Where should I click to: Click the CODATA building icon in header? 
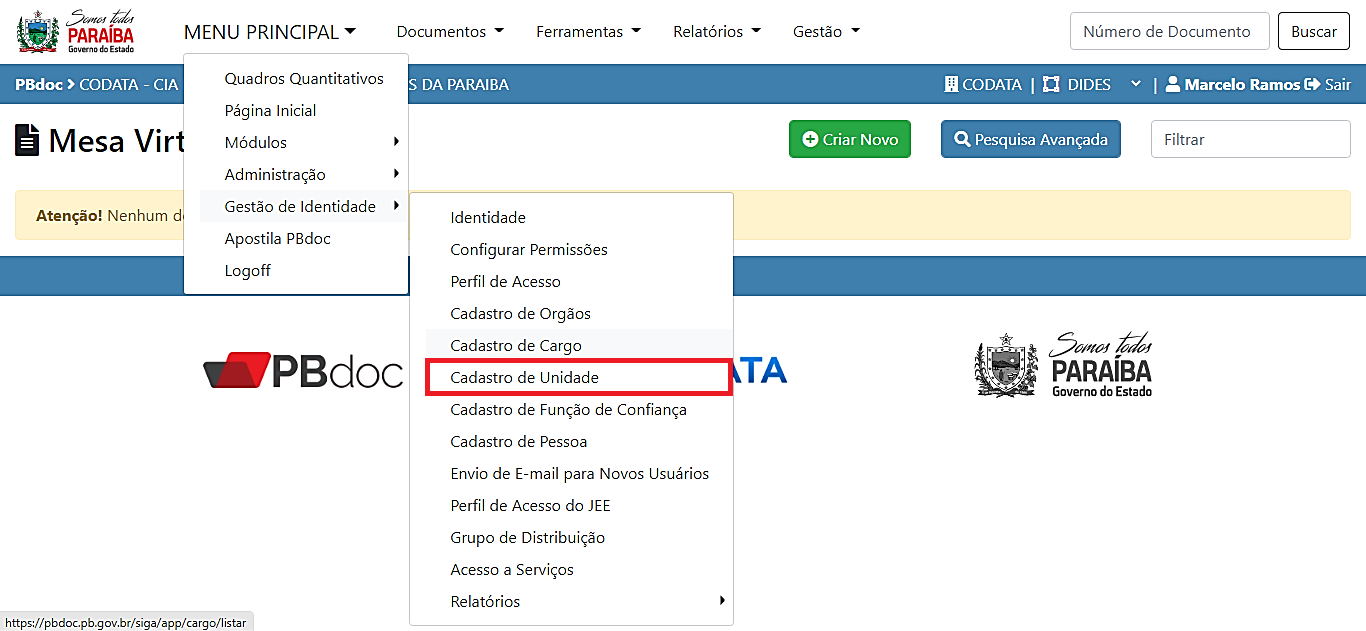pyautogui.click(x=951, y=85)
